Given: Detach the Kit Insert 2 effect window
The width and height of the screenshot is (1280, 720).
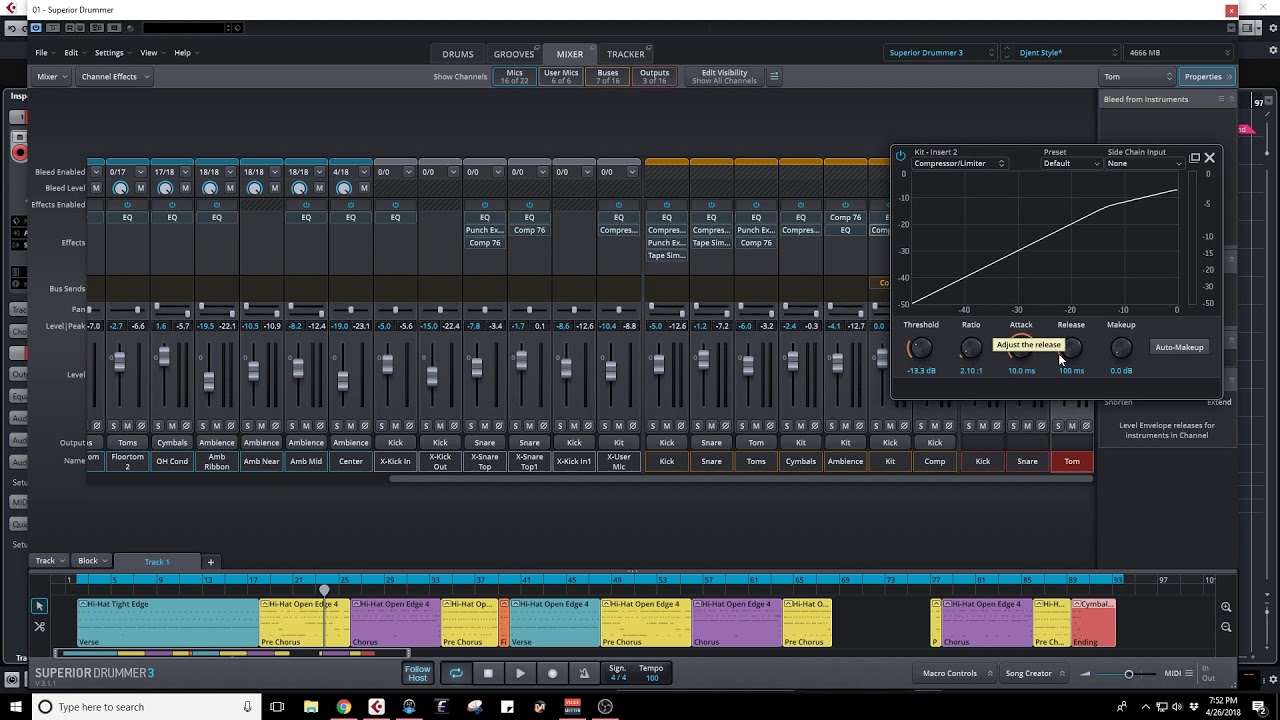Looking at the screenshot, I should [1194, 158].
